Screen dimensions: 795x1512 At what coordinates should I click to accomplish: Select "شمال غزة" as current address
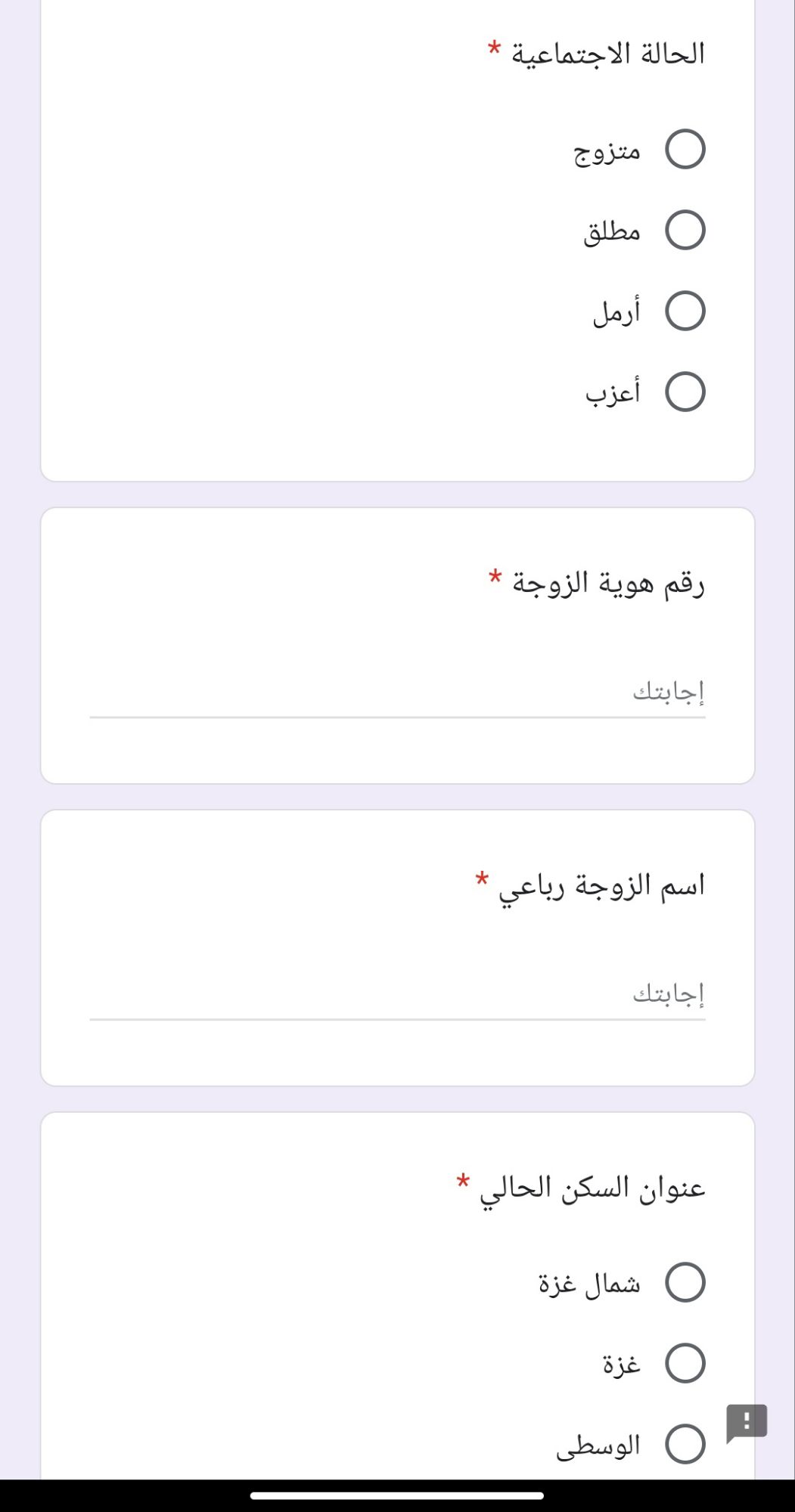coord(685,1282)
